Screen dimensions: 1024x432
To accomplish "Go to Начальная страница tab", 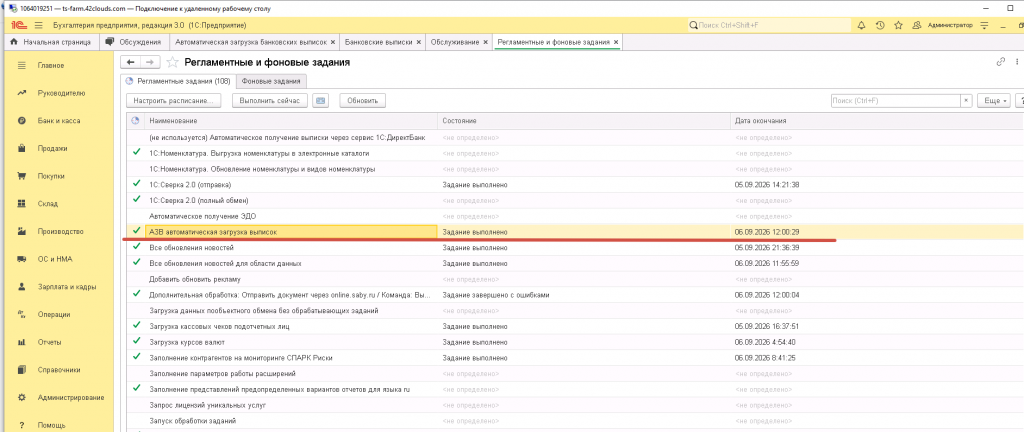I will tap(51, 42).
